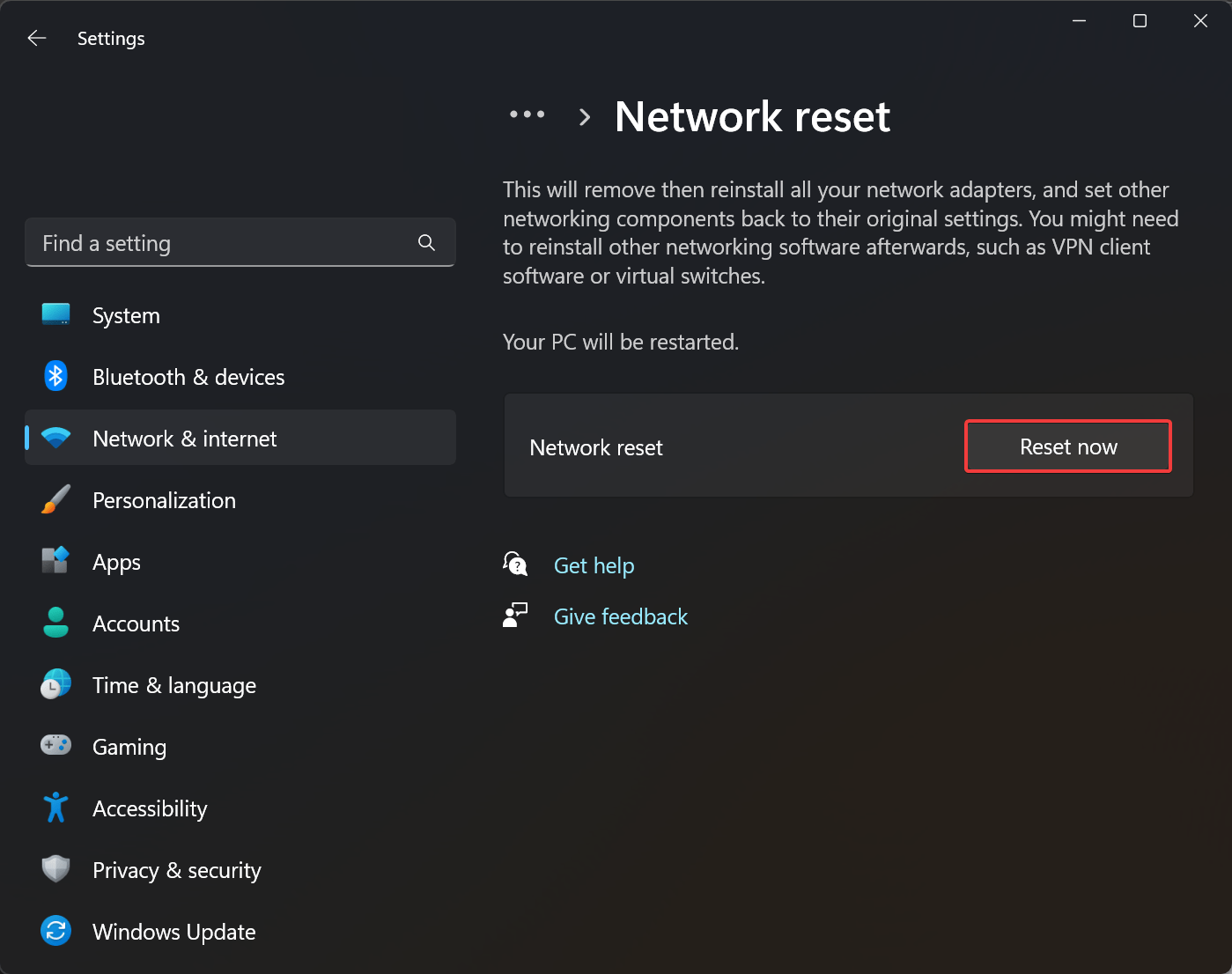The height and width of the screenshot is (974, 1232).
Task: Open Privacy & security label
Action: point(177,870)
